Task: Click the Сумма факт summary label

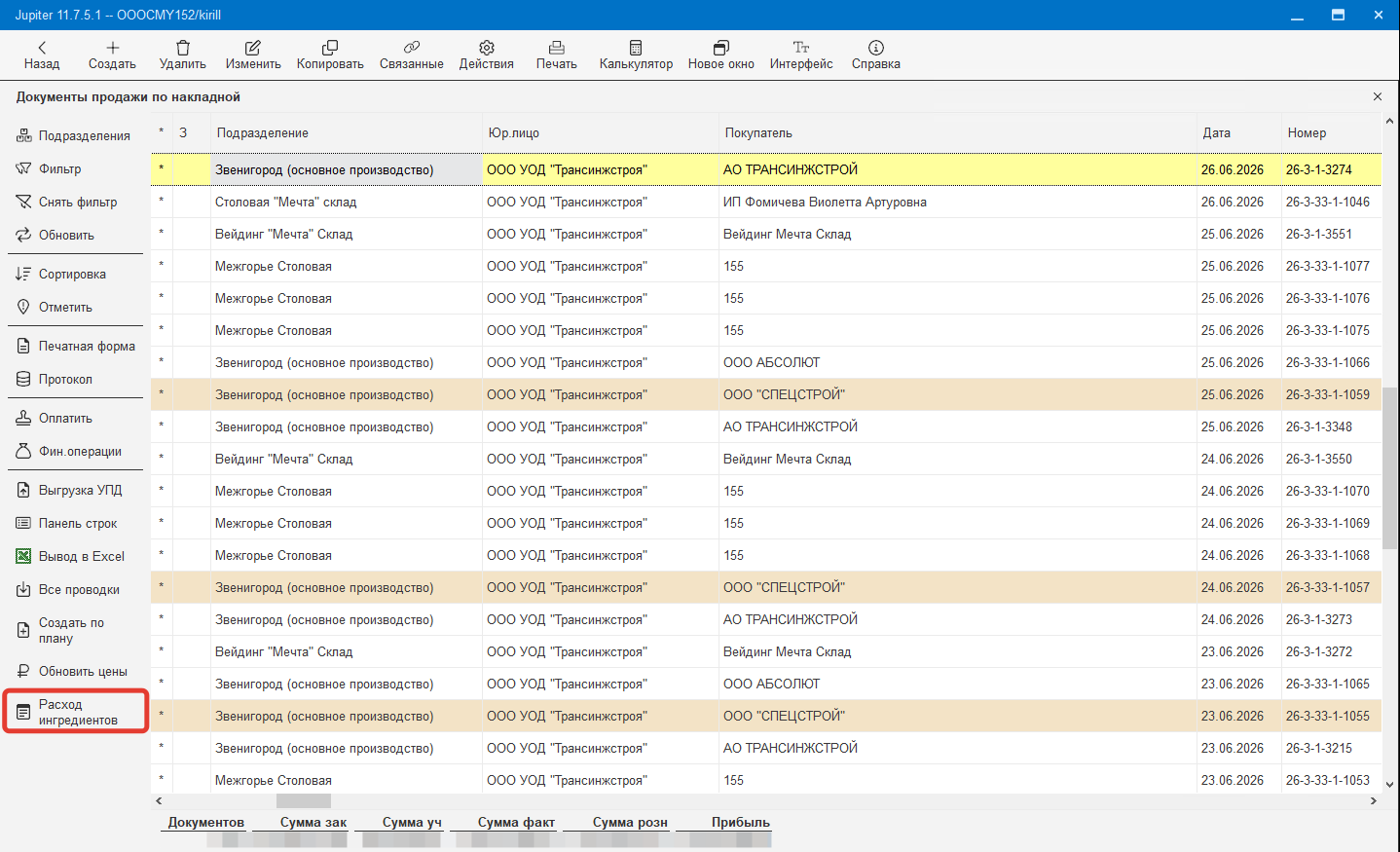Action: coord(516,822)
